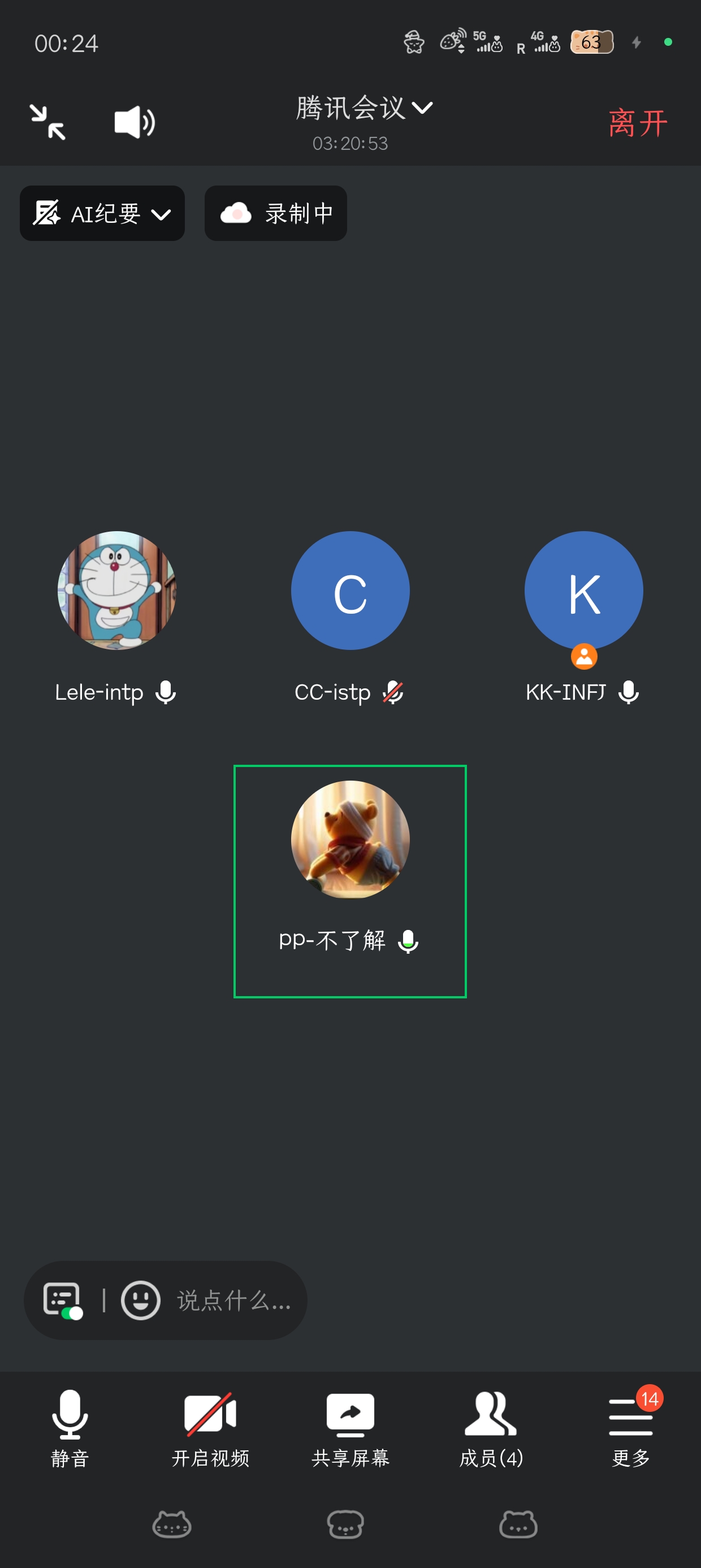The height and width of the screenshot is (1568, 701).
Task: Expand the 腾讯会议 meeting info dropdown
Action: click(x=364, y=109)
